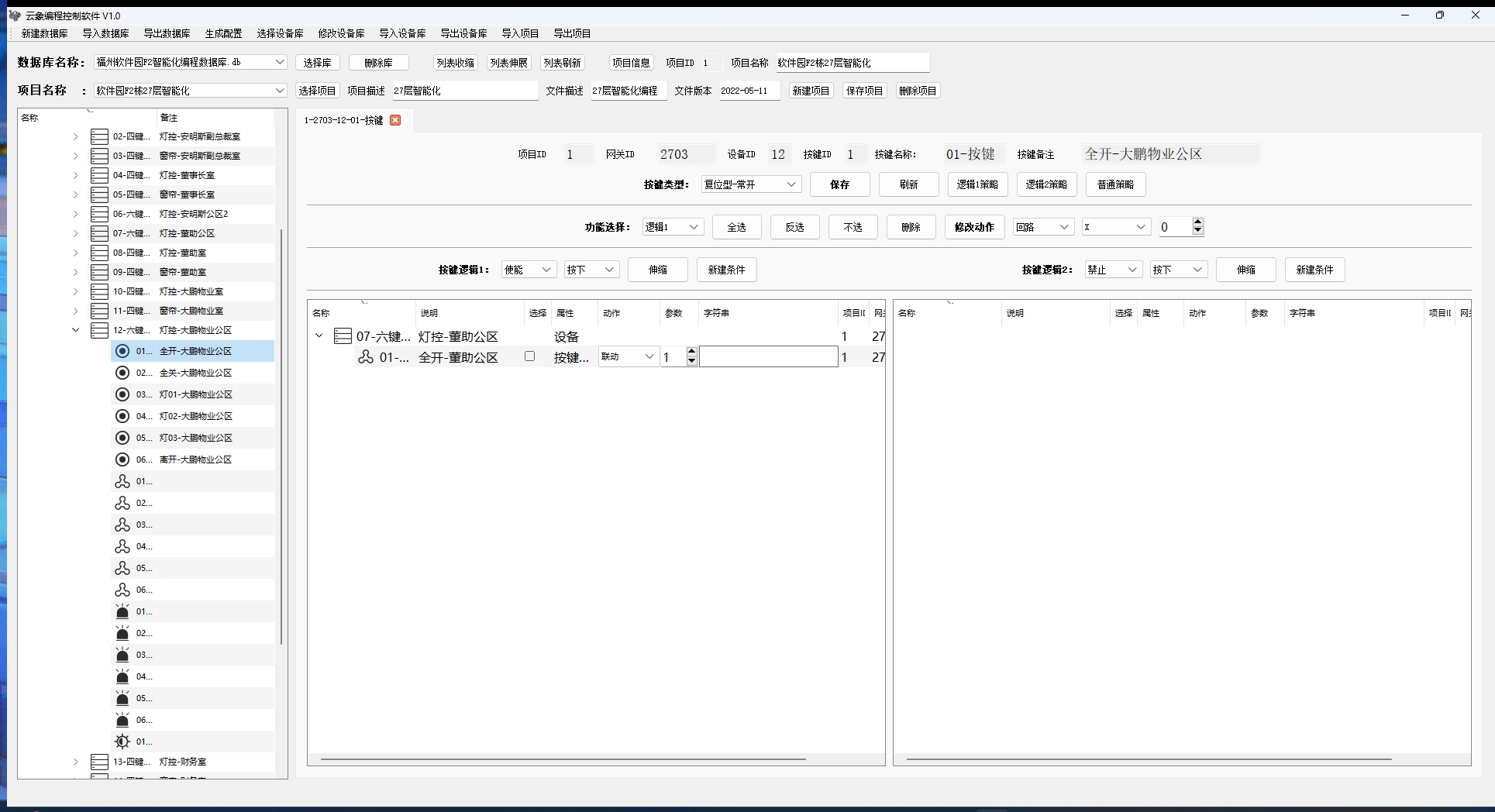Viewport: 1495px width, 812px height.
Task: Click the logic2 list horizontal scrollbar
Action: (1149, 759)
